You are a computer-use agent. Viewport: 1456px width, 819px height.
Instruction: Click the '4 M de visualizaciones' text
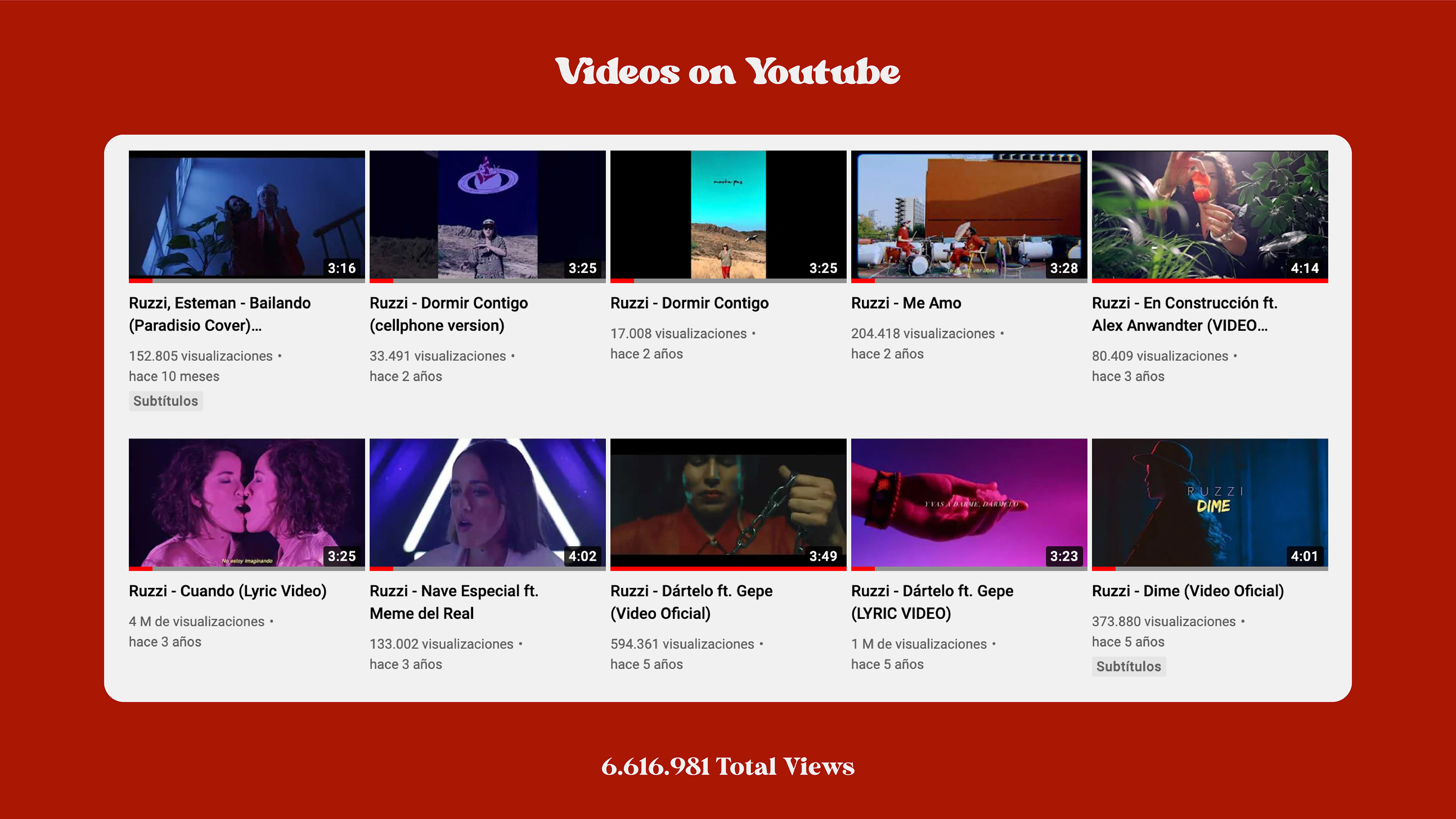[x=196, y=621]
